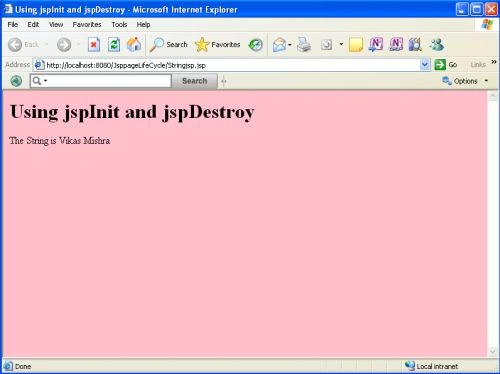Viewport: 500px width, 374px height.
Task: Open the Favorites menu
Action: click(x=87, y=24)
